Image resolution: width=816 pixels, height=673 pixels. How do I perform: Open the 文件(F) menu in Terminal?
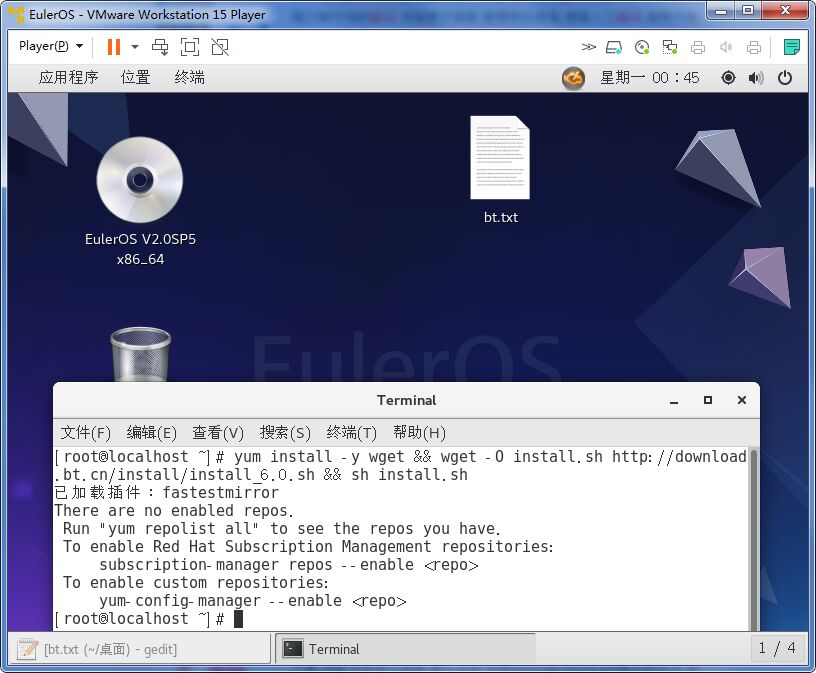[x=85, y=433]
